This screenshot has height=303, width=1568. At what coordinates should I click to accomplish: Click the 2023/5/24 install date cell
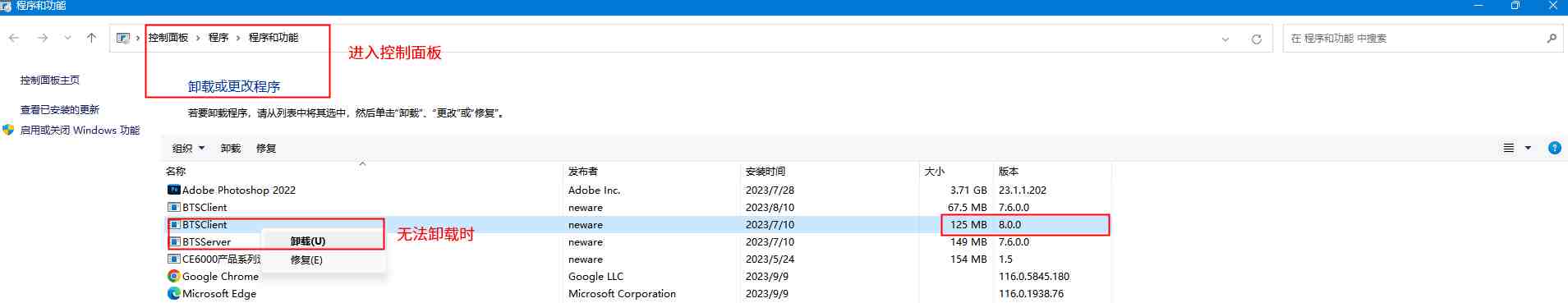pyautogui.click(x=770, y=259)
